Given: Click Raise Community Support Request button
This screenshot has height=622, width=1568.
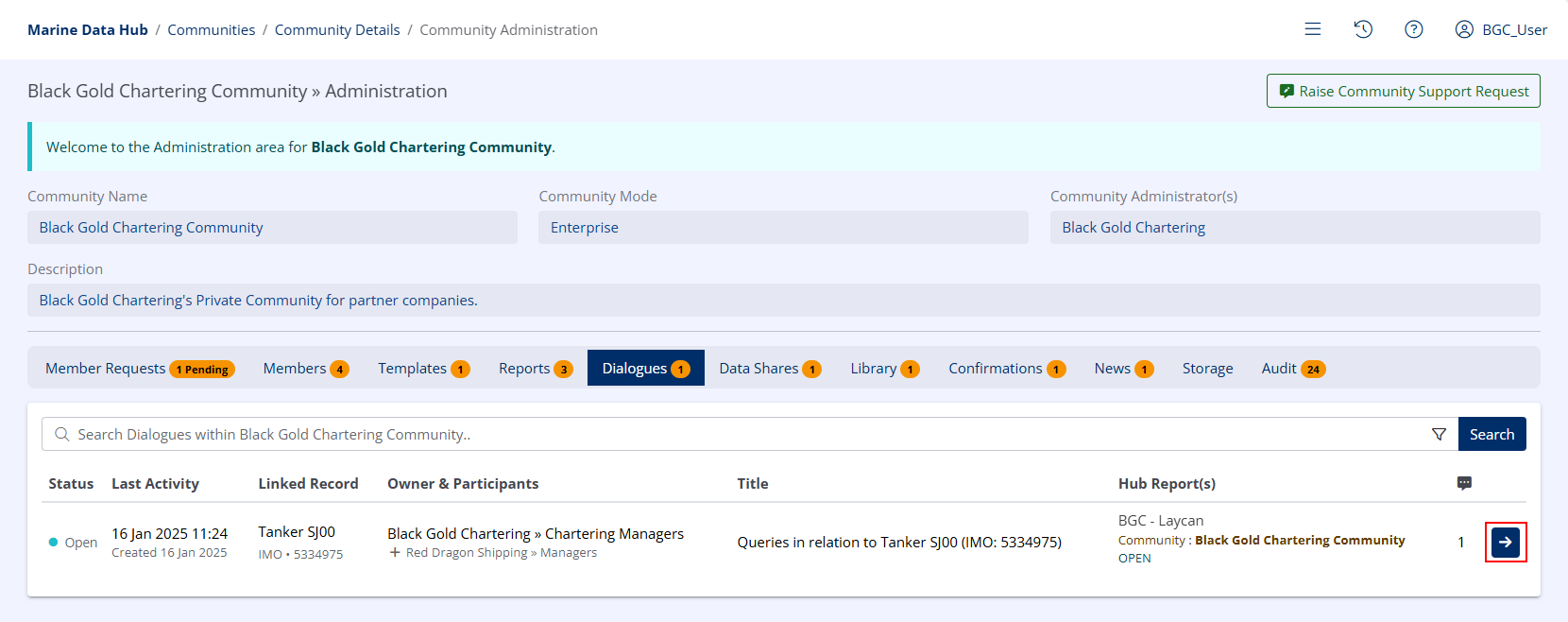Looking at the screenshot, I should click(1403, 92).
